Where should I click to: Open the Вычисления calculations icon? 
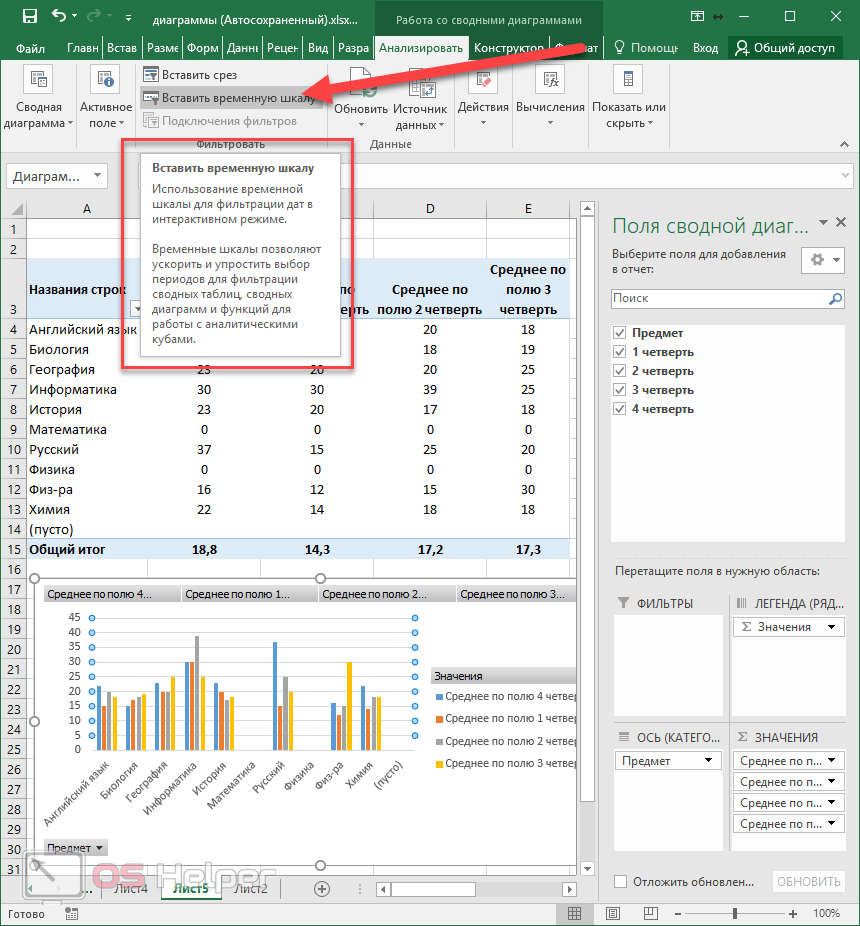point(551,81)
